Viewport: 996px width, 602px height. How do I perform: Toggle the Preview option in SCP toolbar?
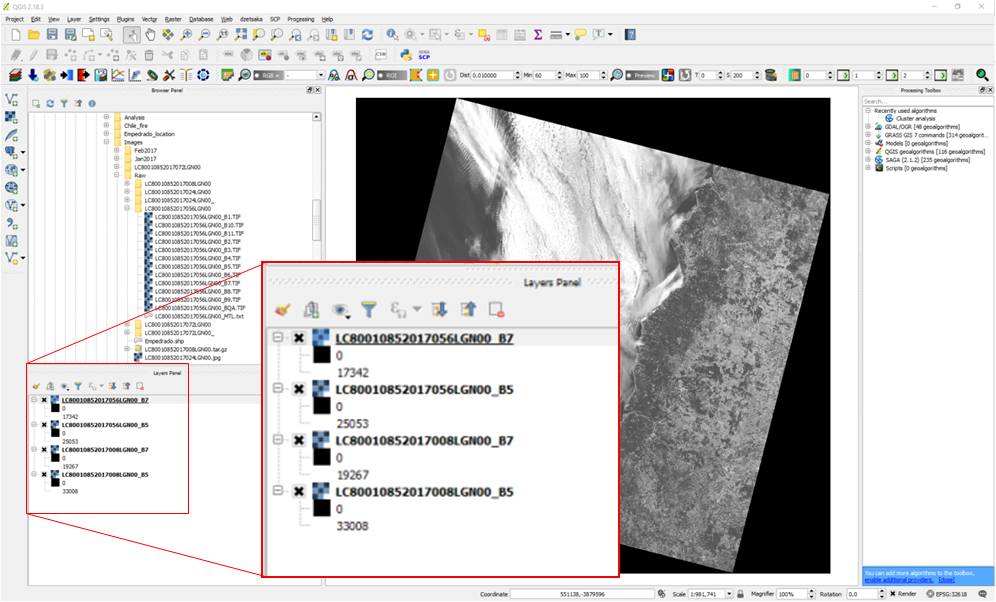643,75
